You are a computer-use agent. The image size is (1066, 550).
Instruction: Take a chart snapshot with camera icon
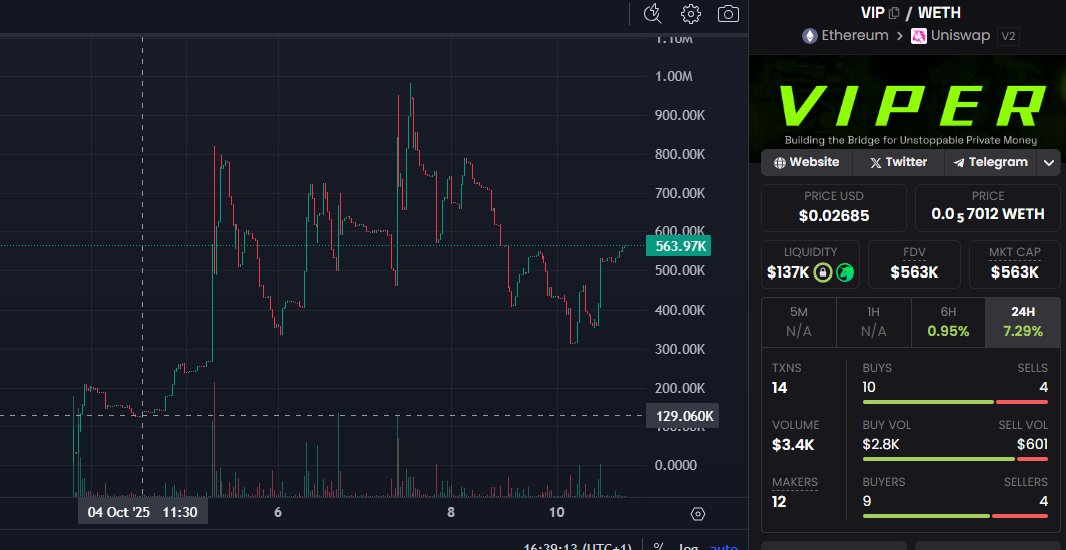tap(728, 14)
